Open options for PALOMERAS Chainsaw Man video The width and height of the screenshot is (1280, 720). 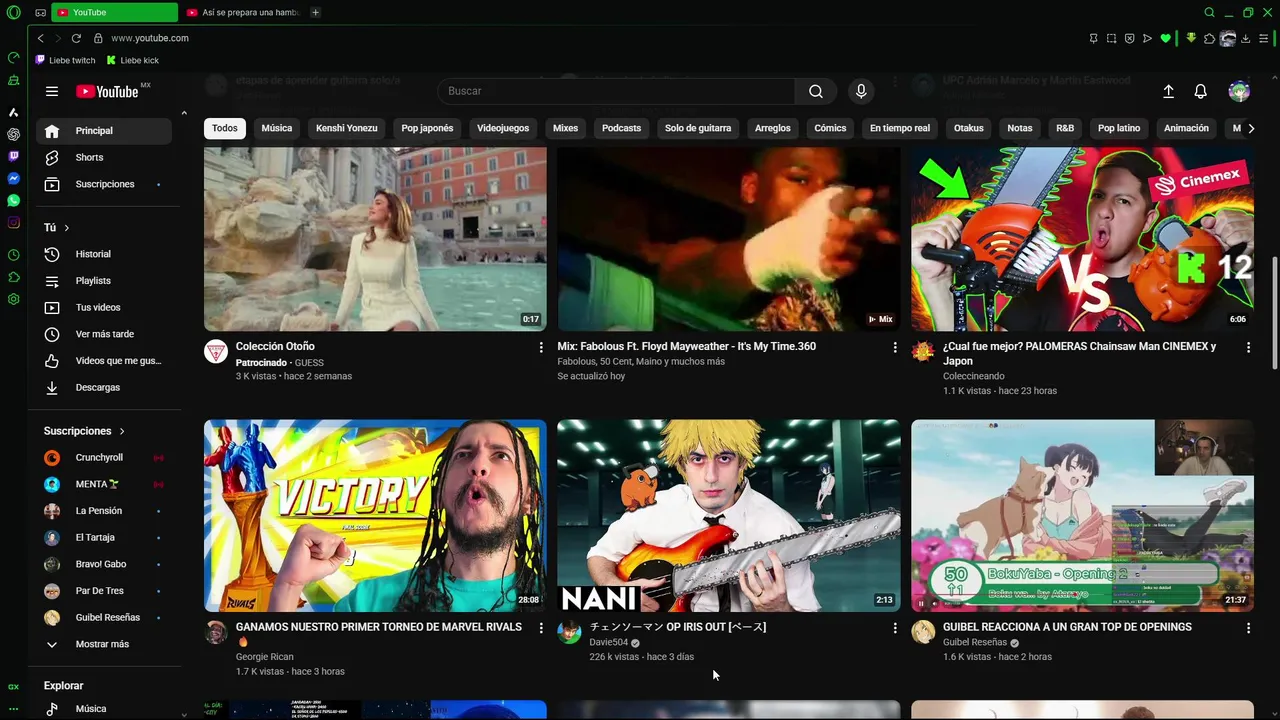(1248, 347)
